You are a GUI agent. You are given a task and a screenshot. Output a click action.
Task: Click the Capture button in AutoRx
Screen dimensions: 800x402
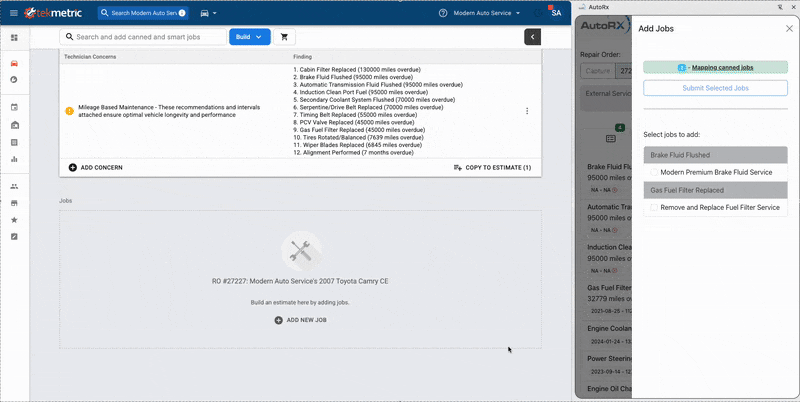pyautogui.click(x=597, y=71)
